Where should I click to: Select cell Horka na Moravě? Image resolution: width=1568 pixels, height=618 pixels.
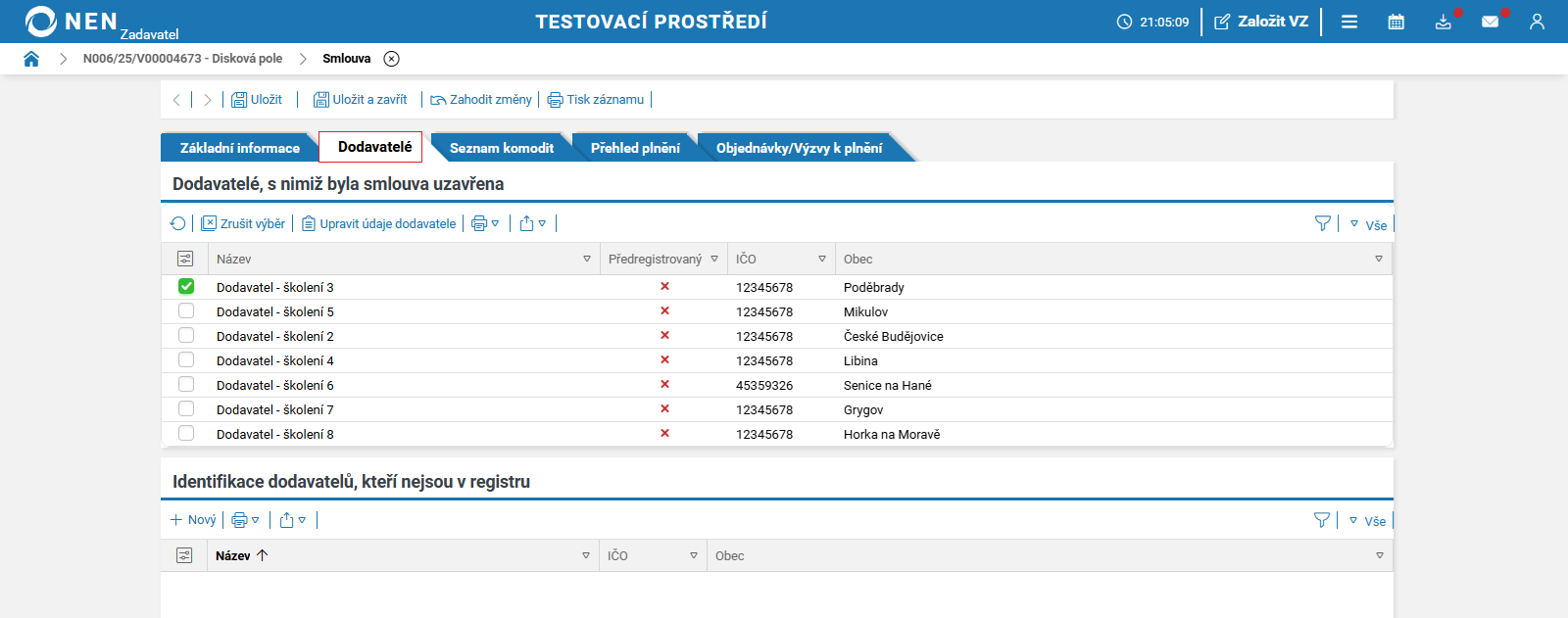892,434
